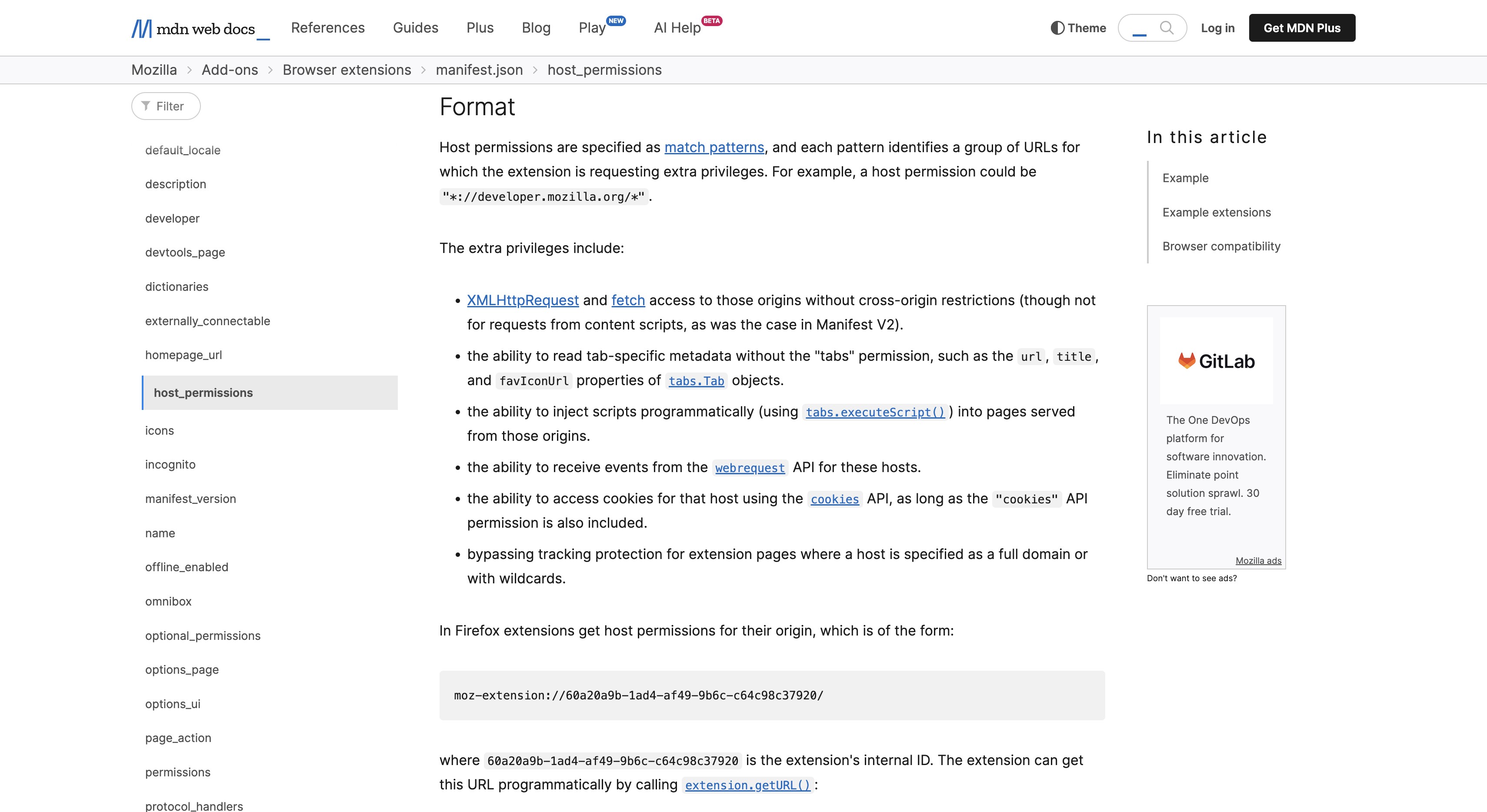
Task: Toggle the Theme switcher
Action: pos(1078,28)
